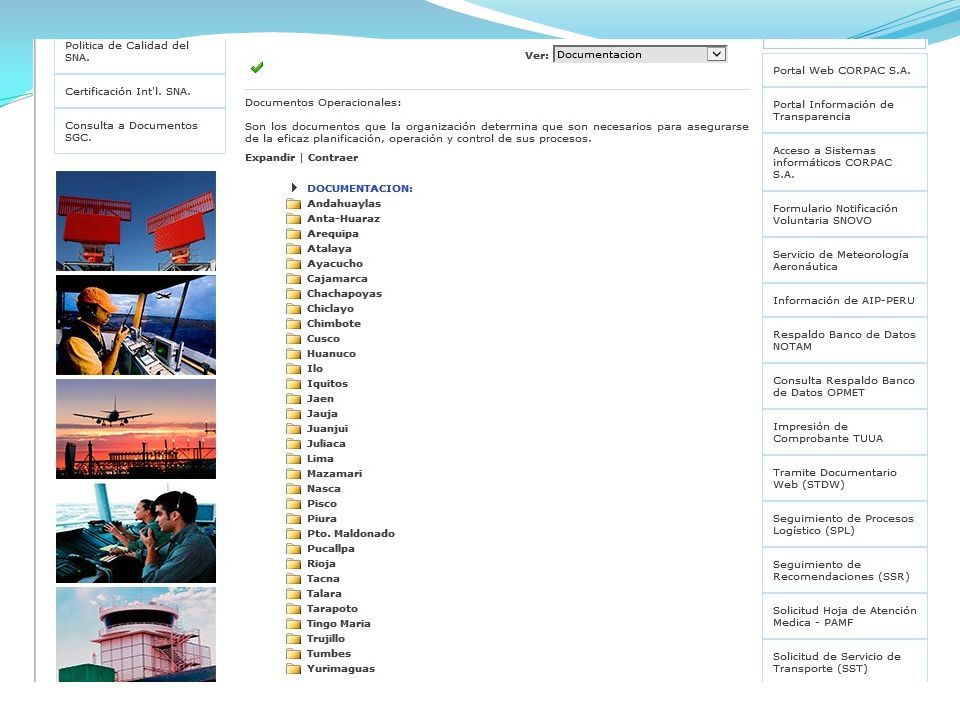Open Seguimiento de Procesos Logístico (SPL)
This screenshot has width=960, height=720.
pyautogui.click(x=845, y=524)
